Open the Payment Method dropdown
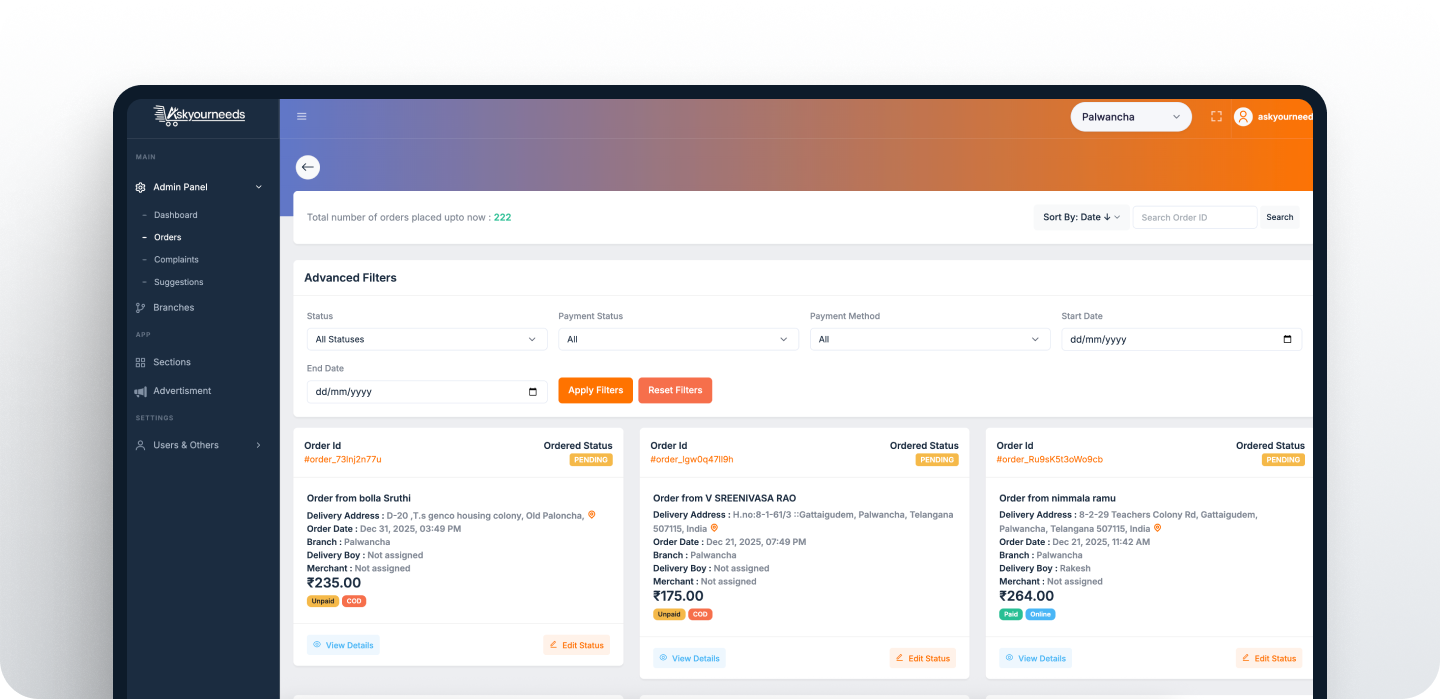The width and height of the screenshot is (1440, 699). pos(929,340)
